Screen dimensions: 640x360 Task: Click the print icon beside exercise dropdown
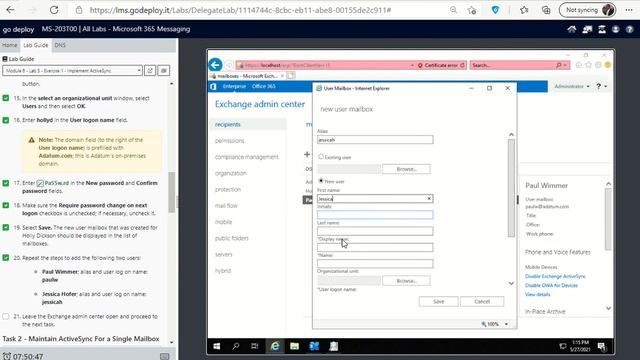164,71
